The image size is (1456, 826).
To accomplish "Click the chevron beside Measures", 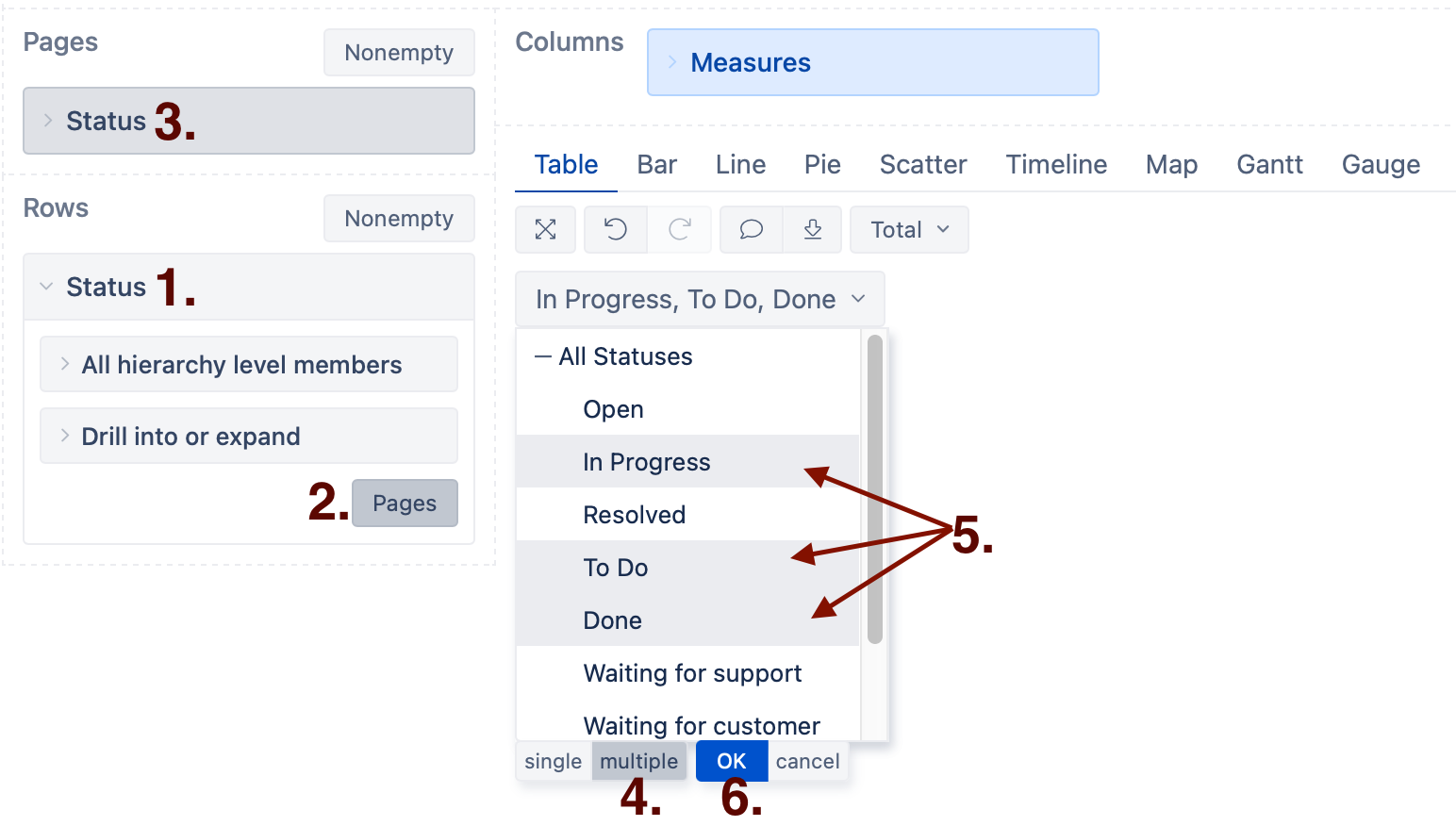I will pyautogui.click(x=672, y=62).
